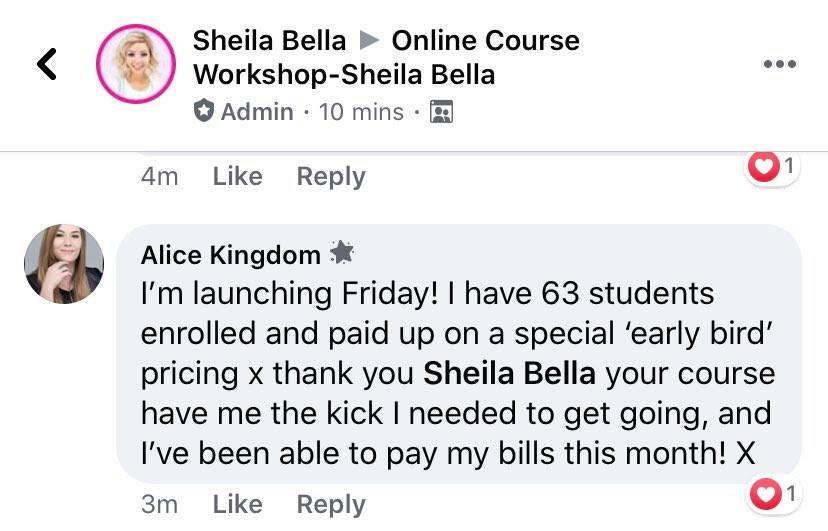This screenshot has height=531, width=828.
Task: Click the star badge next to Alice Kingdom
Action: (x=342, y=254)
